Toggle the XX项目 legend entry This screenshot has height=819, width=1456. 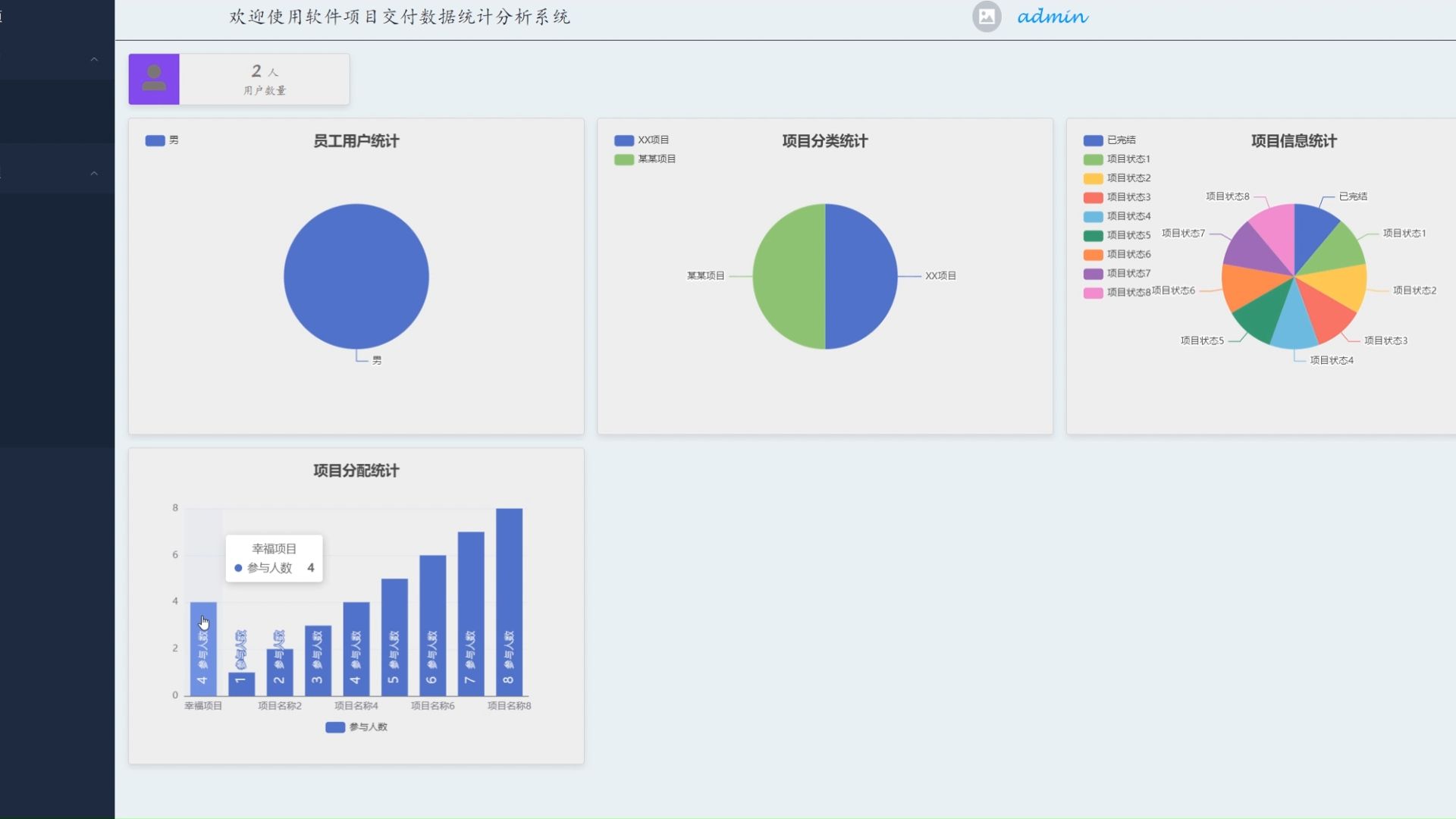[x=642, y=140]
